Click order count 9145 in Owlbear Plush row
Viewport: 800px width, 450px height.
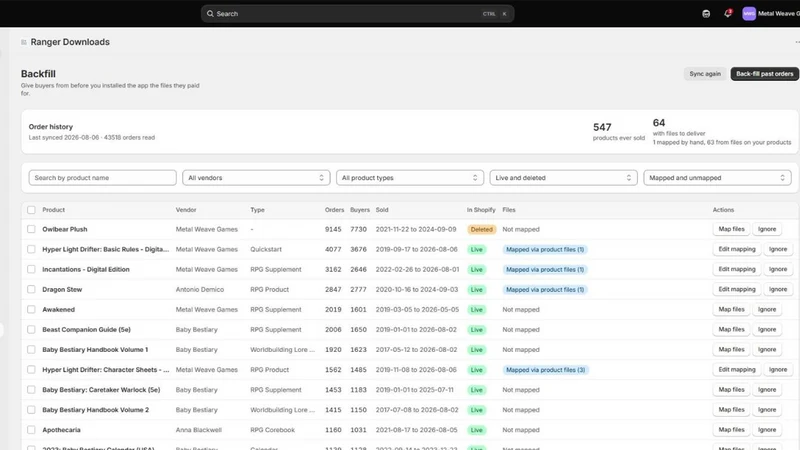pos(333,230)
